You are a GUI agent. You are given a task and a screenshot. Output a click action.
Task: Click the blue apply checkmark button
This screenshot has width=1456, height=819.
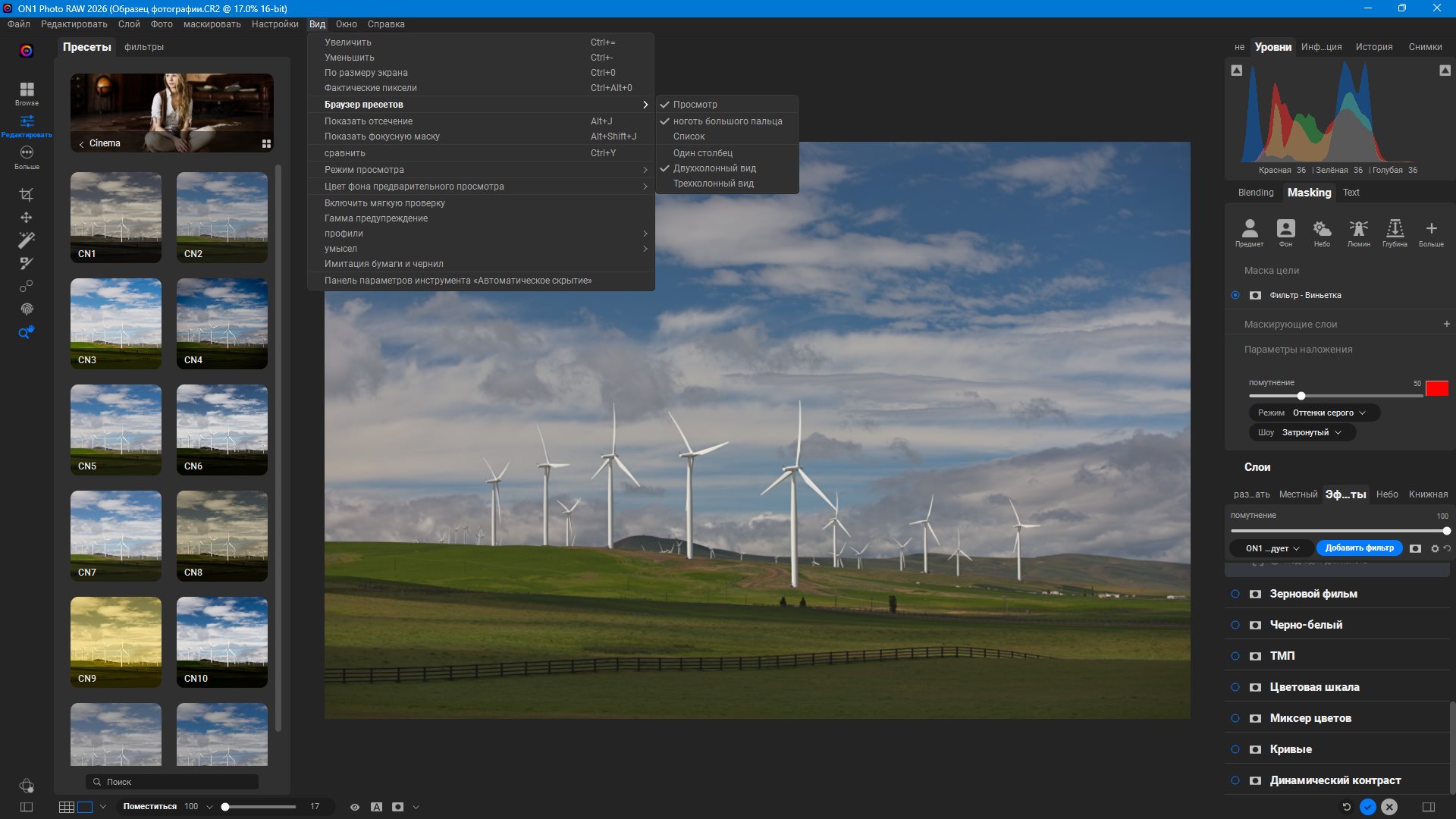coord(1367,807)
